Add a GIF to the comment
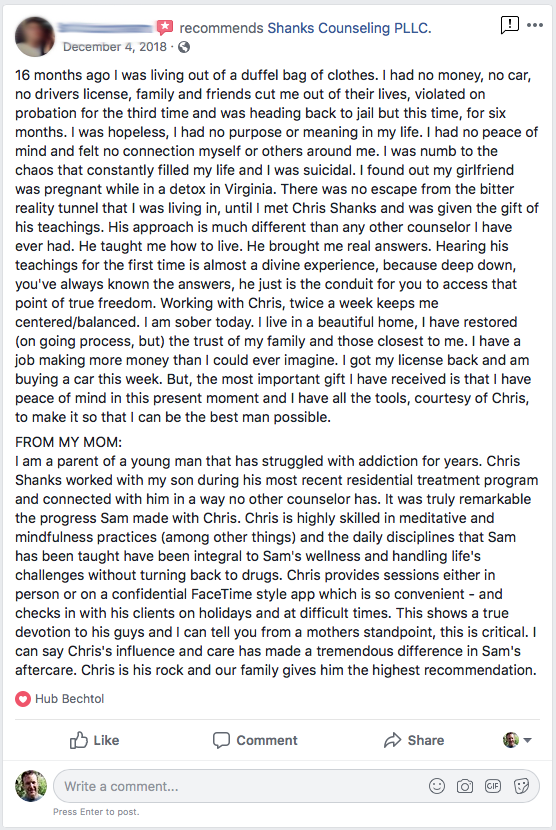Image resolution: width=556 pixels, height=830 pixels. tap(493, 786)
